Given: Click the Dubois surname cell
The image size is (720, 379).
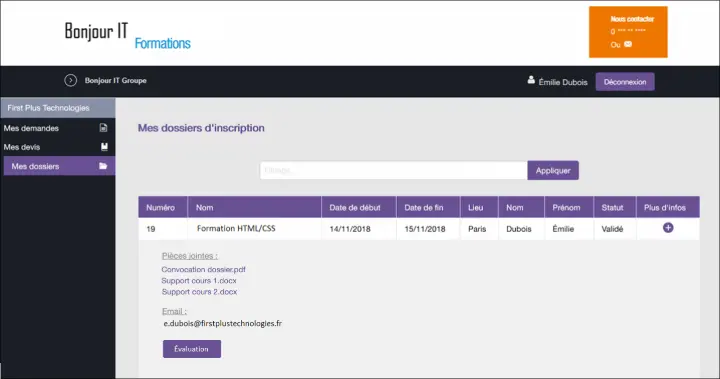Looking at the screenshot, I should pos(521,229).
